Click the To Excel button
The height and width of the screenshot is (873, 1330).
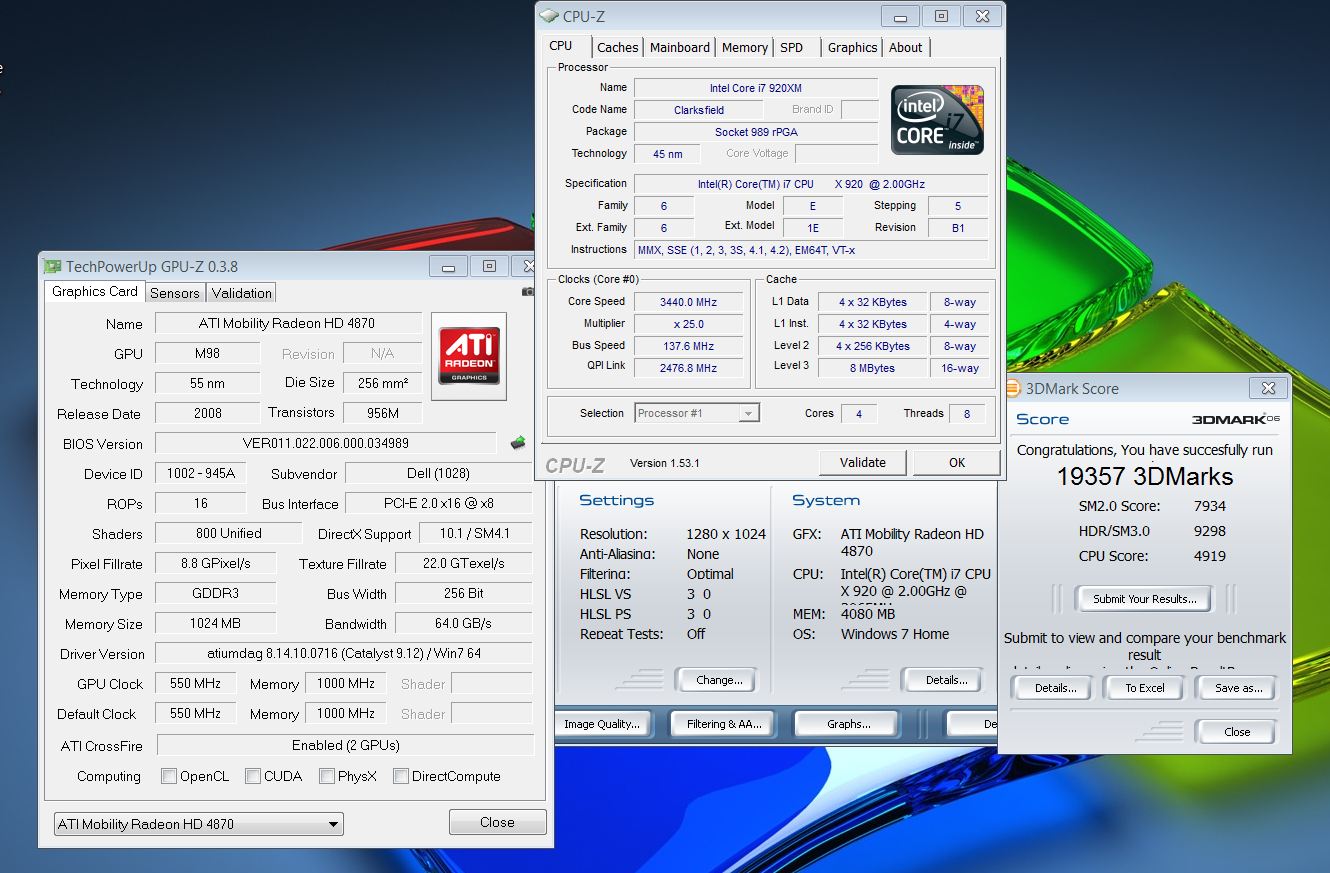point(1145,688)
